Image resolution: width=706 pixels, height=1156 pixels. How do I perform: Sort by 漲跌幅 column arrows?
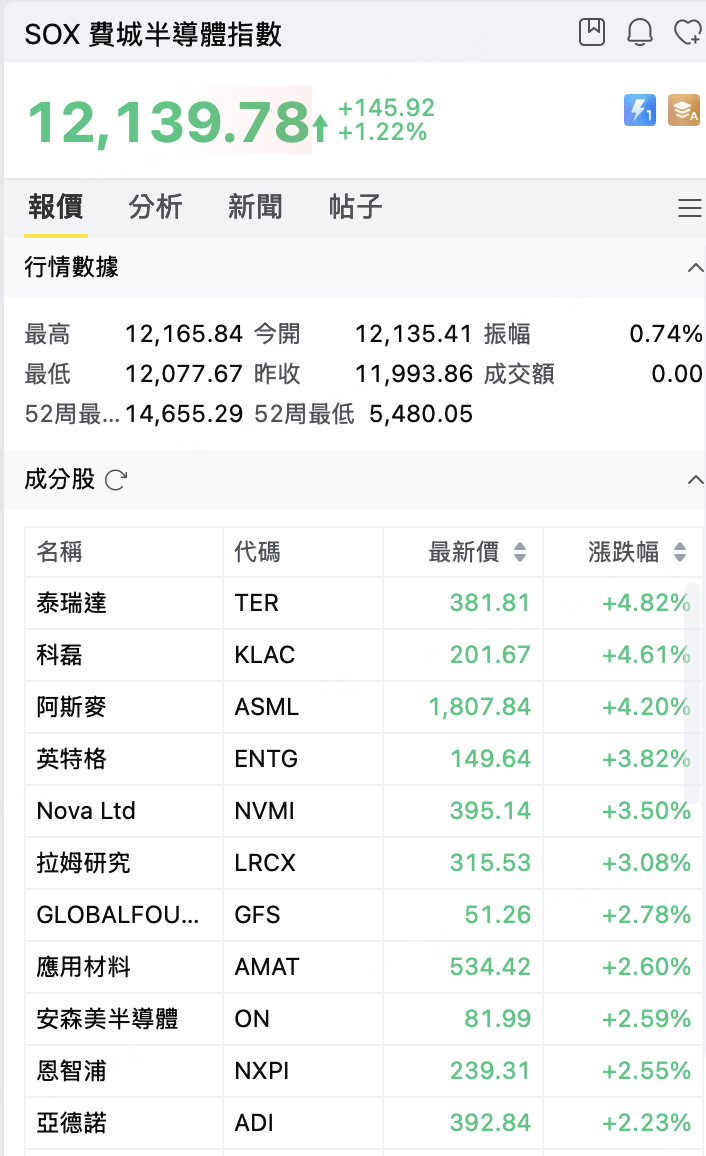[x=680, y=551]
